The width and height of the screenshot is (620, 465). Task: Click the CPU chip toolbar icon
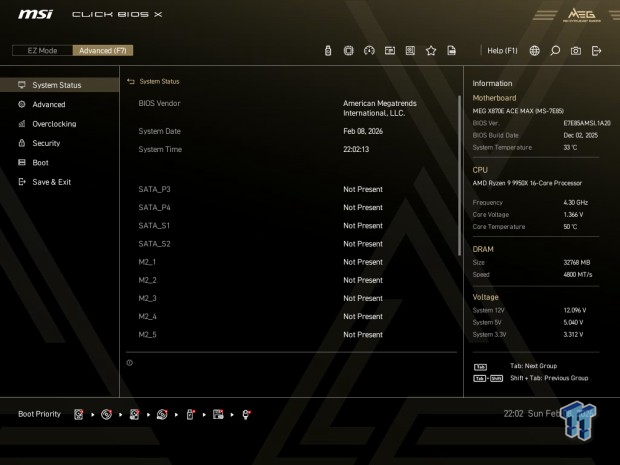pyautogui.click(x=348, y=51)
